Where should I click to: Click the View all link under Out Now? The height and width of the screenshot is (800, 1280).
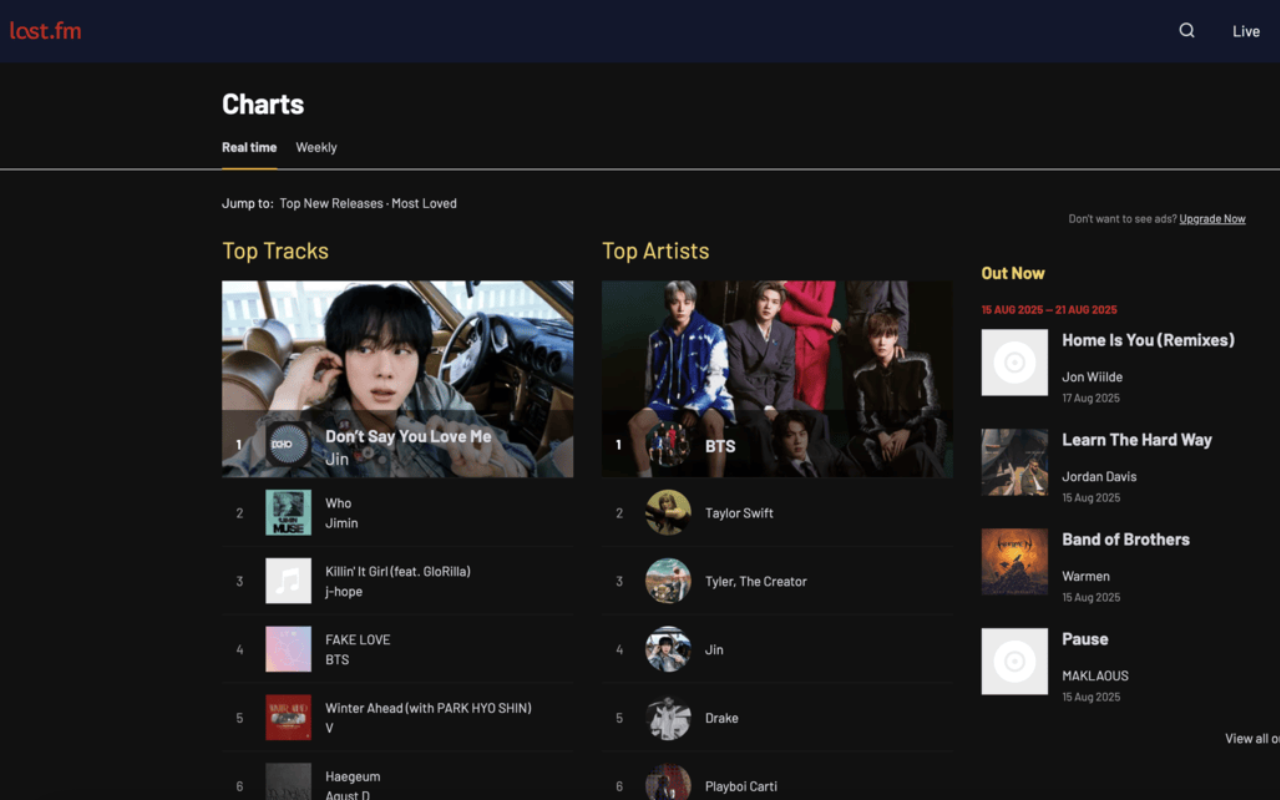click(x=1252, y=738)
